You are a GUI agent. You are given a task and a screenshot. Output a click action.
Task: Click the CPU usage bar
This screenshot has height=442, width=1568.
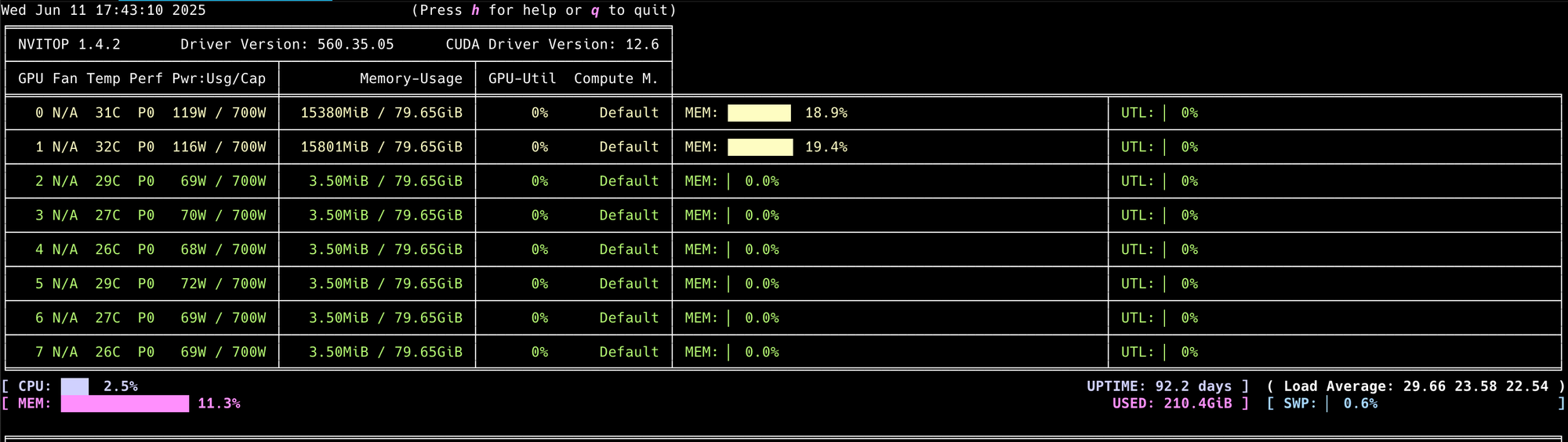click(74, 386)
